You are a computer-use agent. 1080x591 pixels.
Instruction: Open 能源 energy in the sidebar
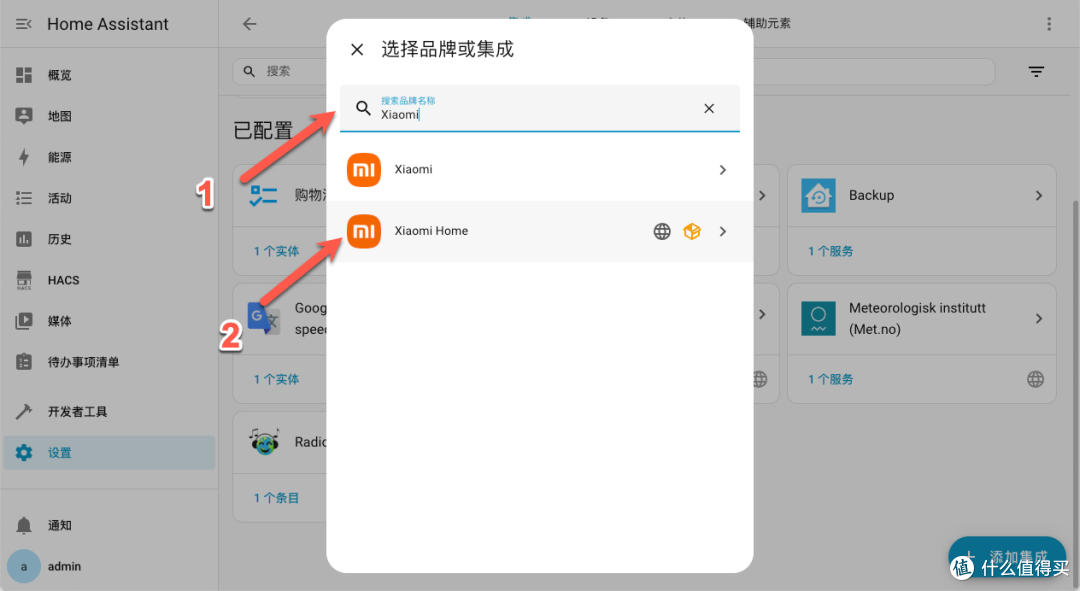[109, 157]
